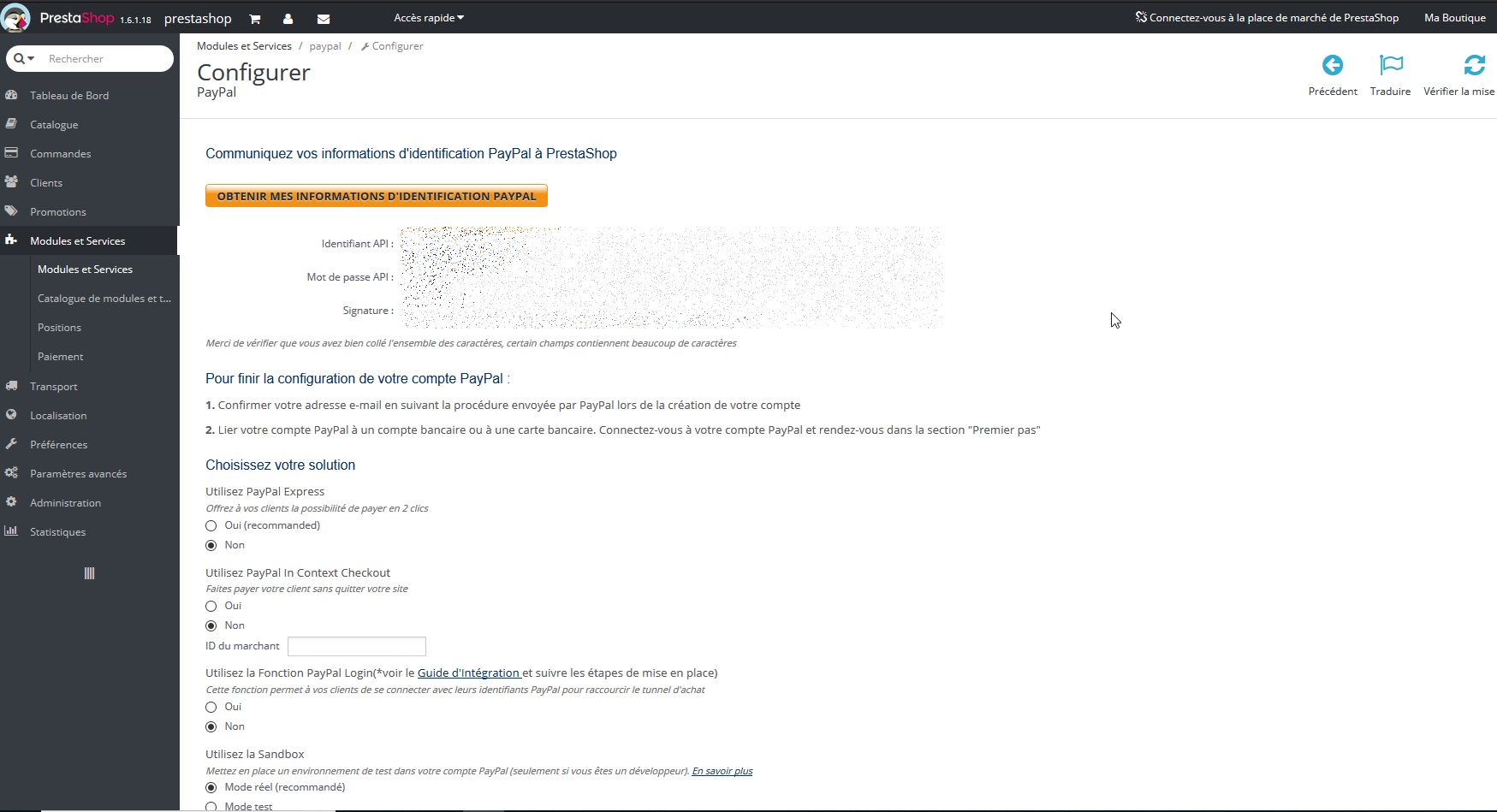Open the Commandes menu

click(60, 154)
